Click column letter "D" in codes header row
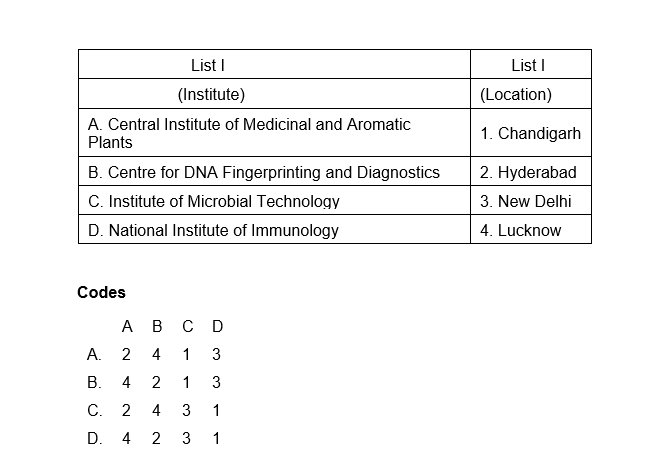Image resolution: width=653 pixels, height=461 pixels. pos(217,326)
